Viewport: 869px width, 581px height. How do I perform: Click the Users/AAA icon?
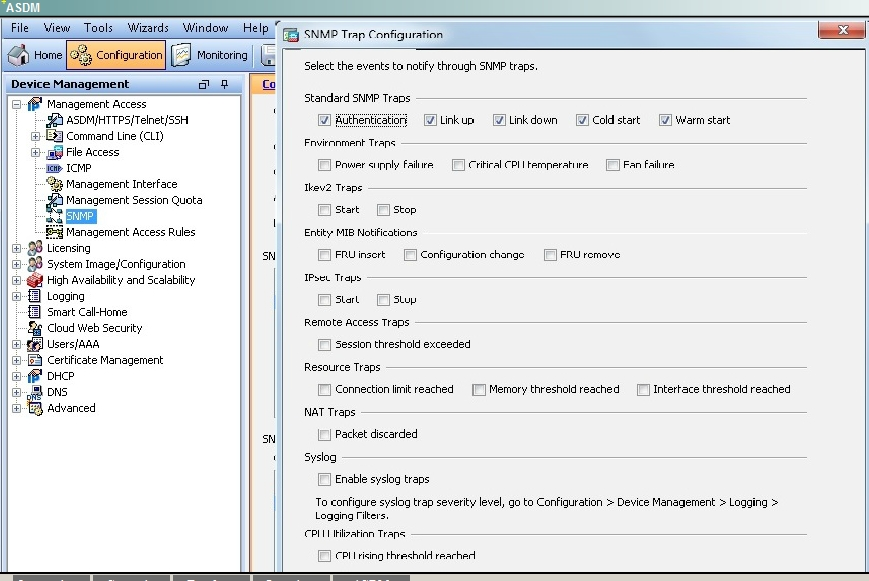35,344
